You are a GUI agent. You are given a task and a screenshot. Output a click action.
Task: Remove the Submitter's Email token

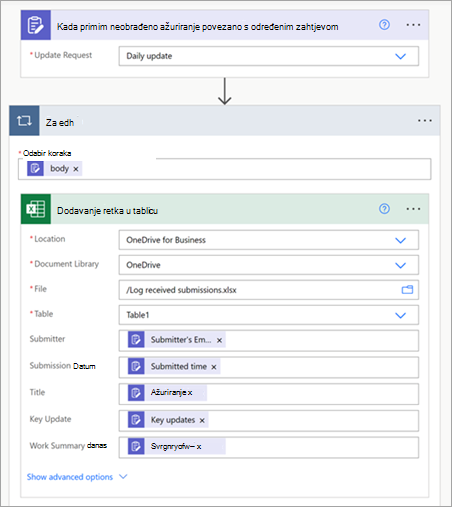[x=219, y=340]
